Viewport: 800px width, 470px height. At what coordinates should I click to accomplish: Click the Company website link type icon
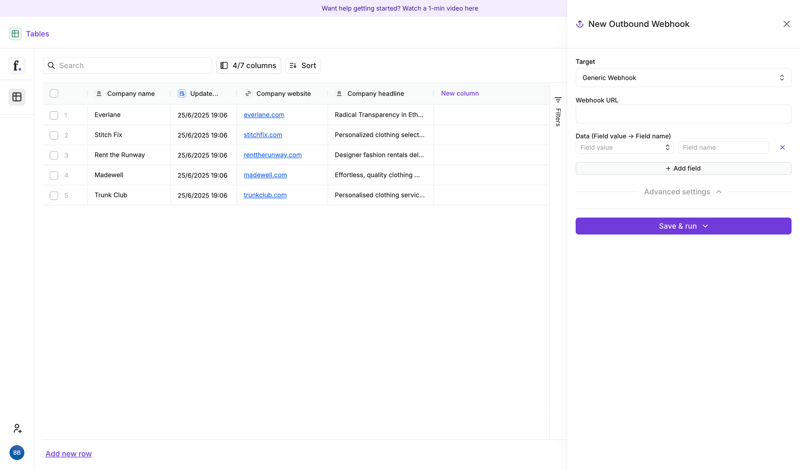pyautogui.click(x=248, y=94)
